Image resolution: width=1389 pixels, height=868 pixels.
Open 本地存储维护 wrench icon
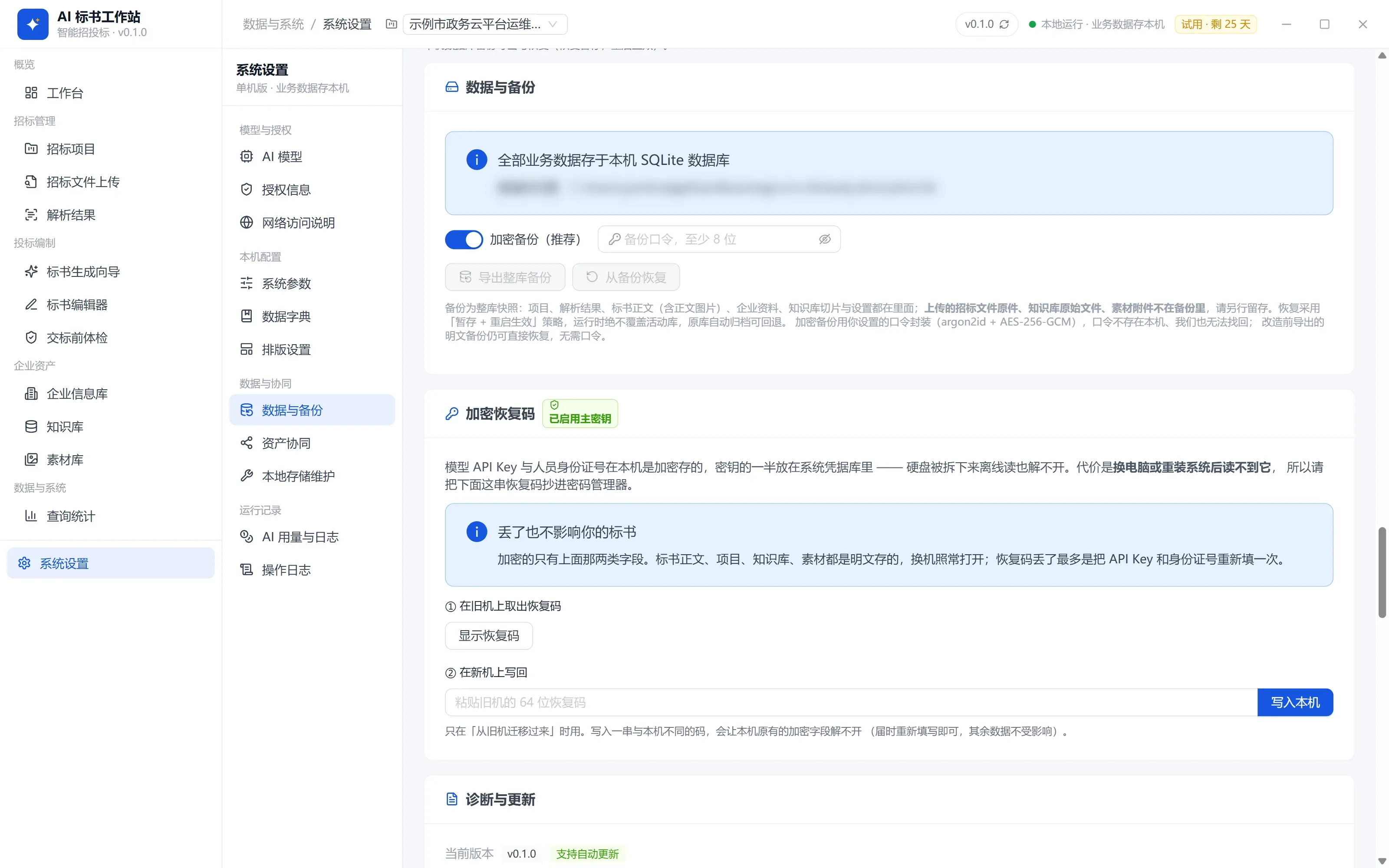(246, 475)
